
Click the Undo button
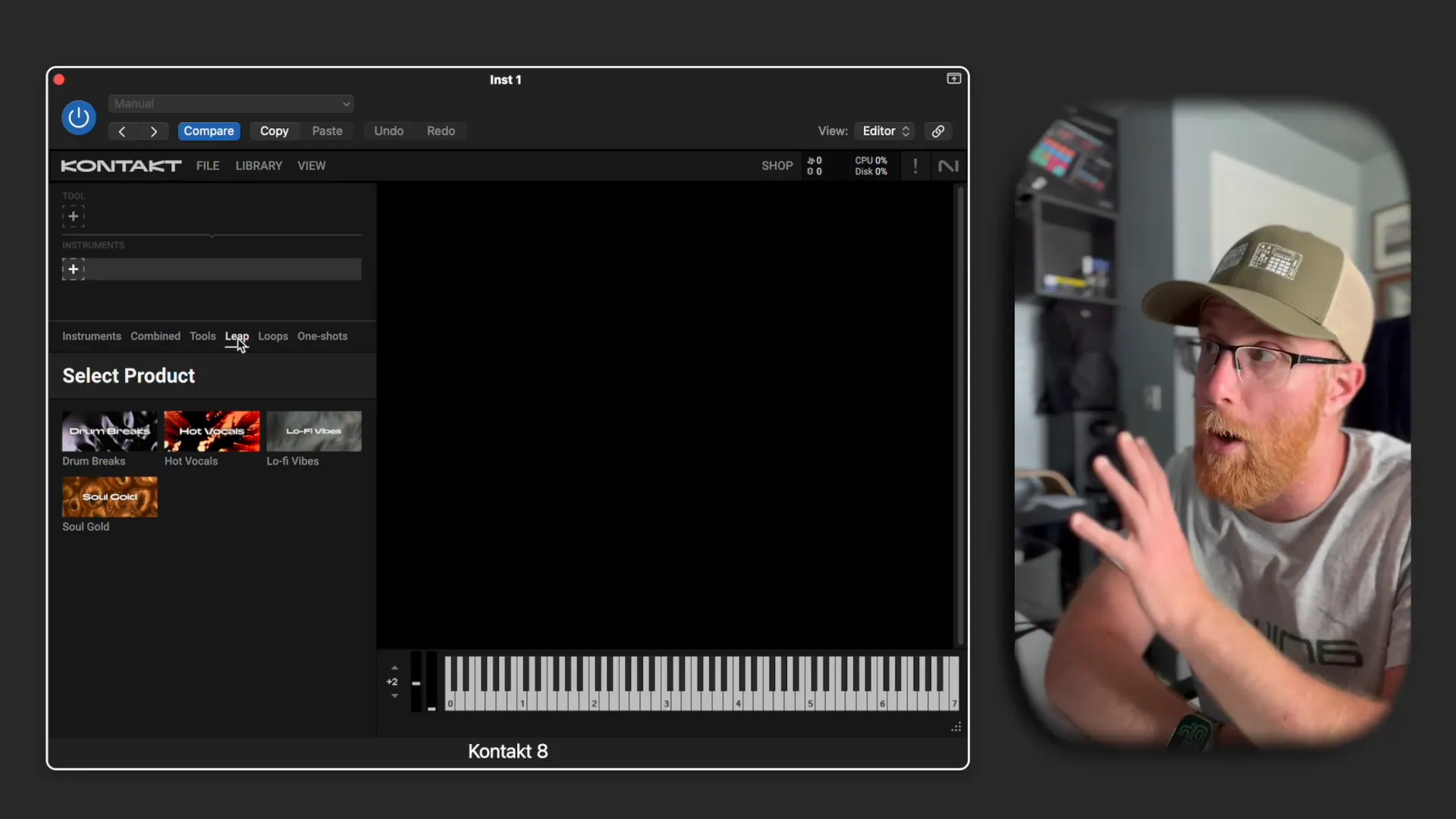click(x=388, y=131)
